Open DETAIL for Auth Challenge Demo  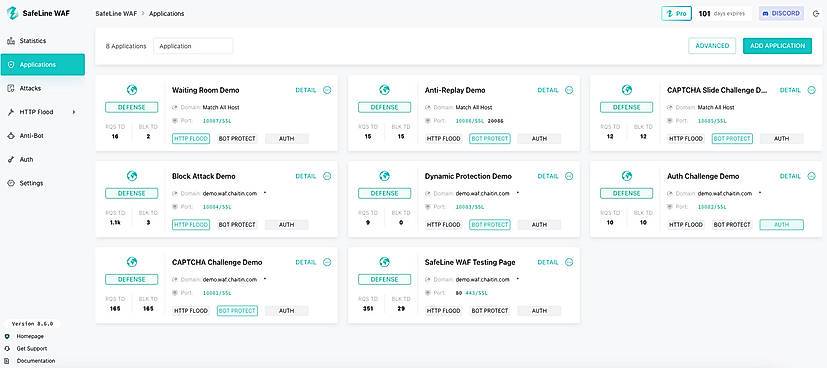pyautogui.click(x=790, y=176)
